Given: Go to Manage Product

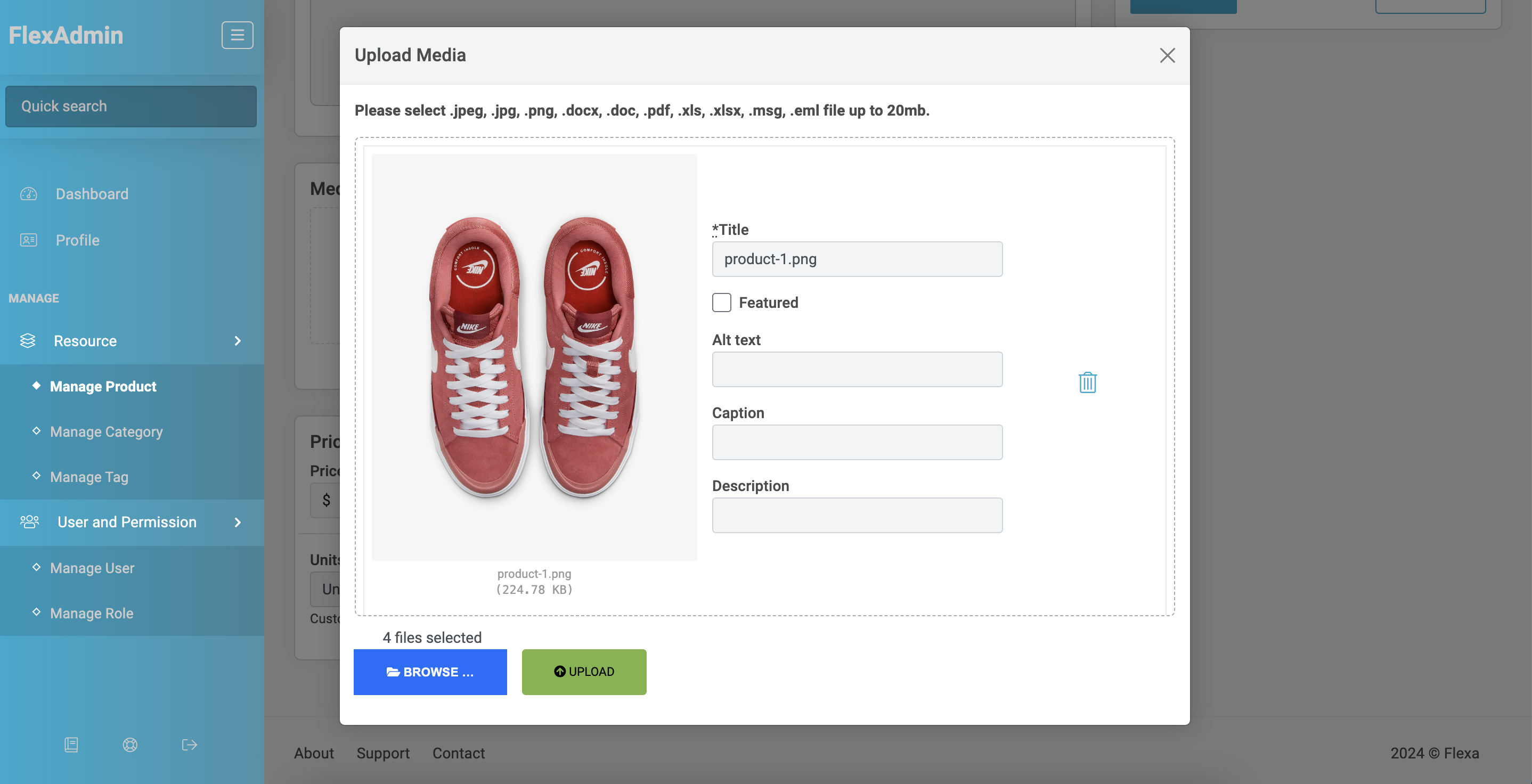Looking at the screenshot, I should 103,387.
